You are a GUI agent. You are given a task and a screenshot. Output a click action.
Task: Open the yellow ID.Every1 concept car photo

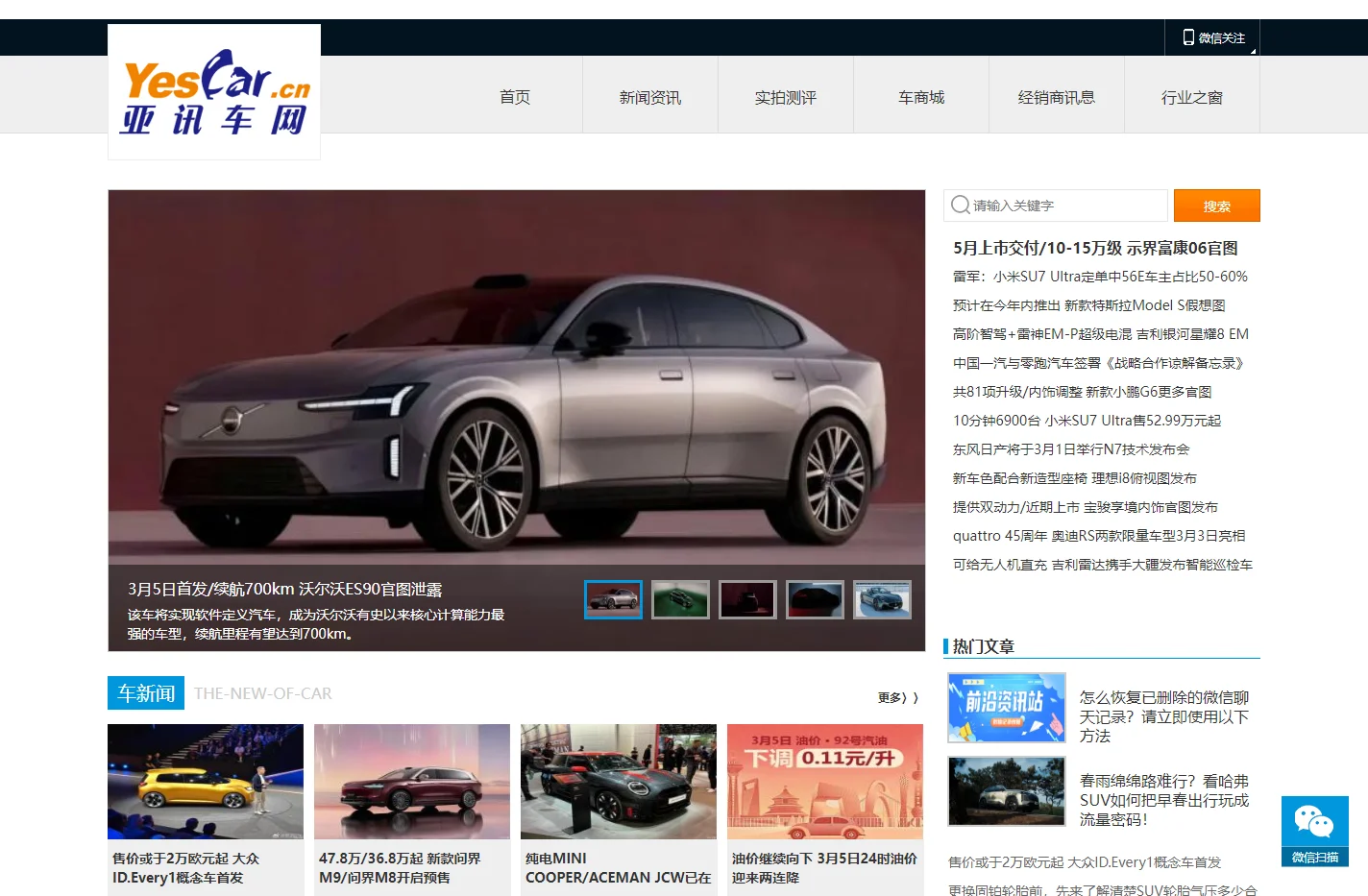tap(206, 782)
